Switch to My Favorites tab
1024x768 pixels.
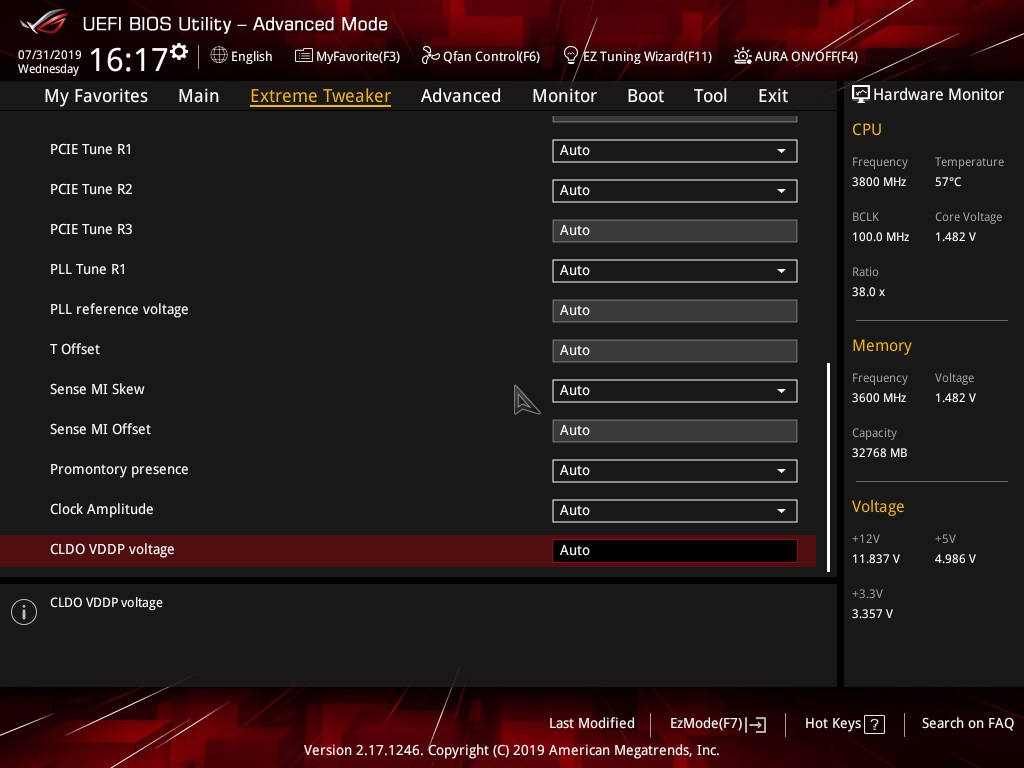[x=96, y=96]
